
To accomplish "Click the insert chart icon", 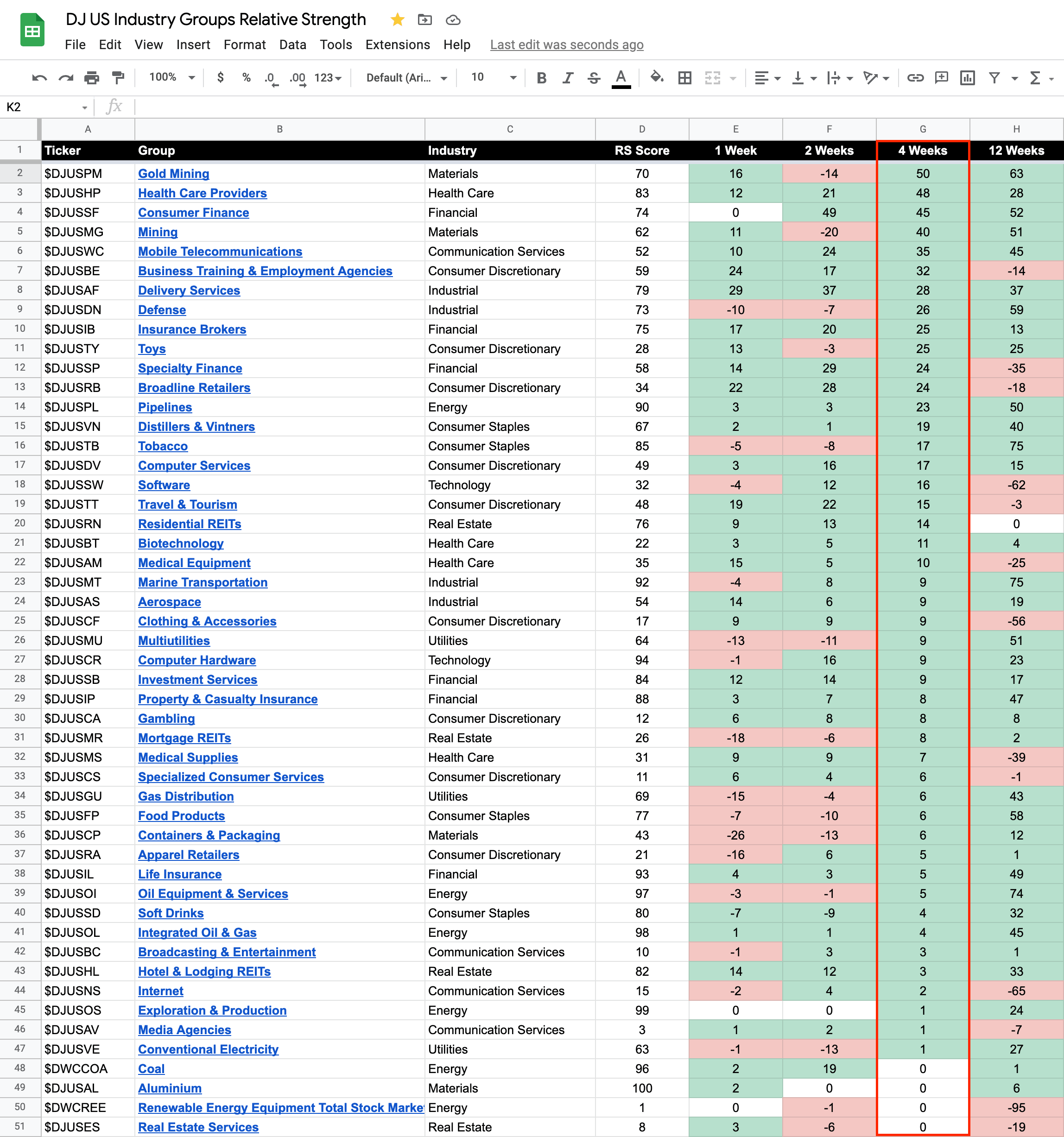I will point(967,78).
